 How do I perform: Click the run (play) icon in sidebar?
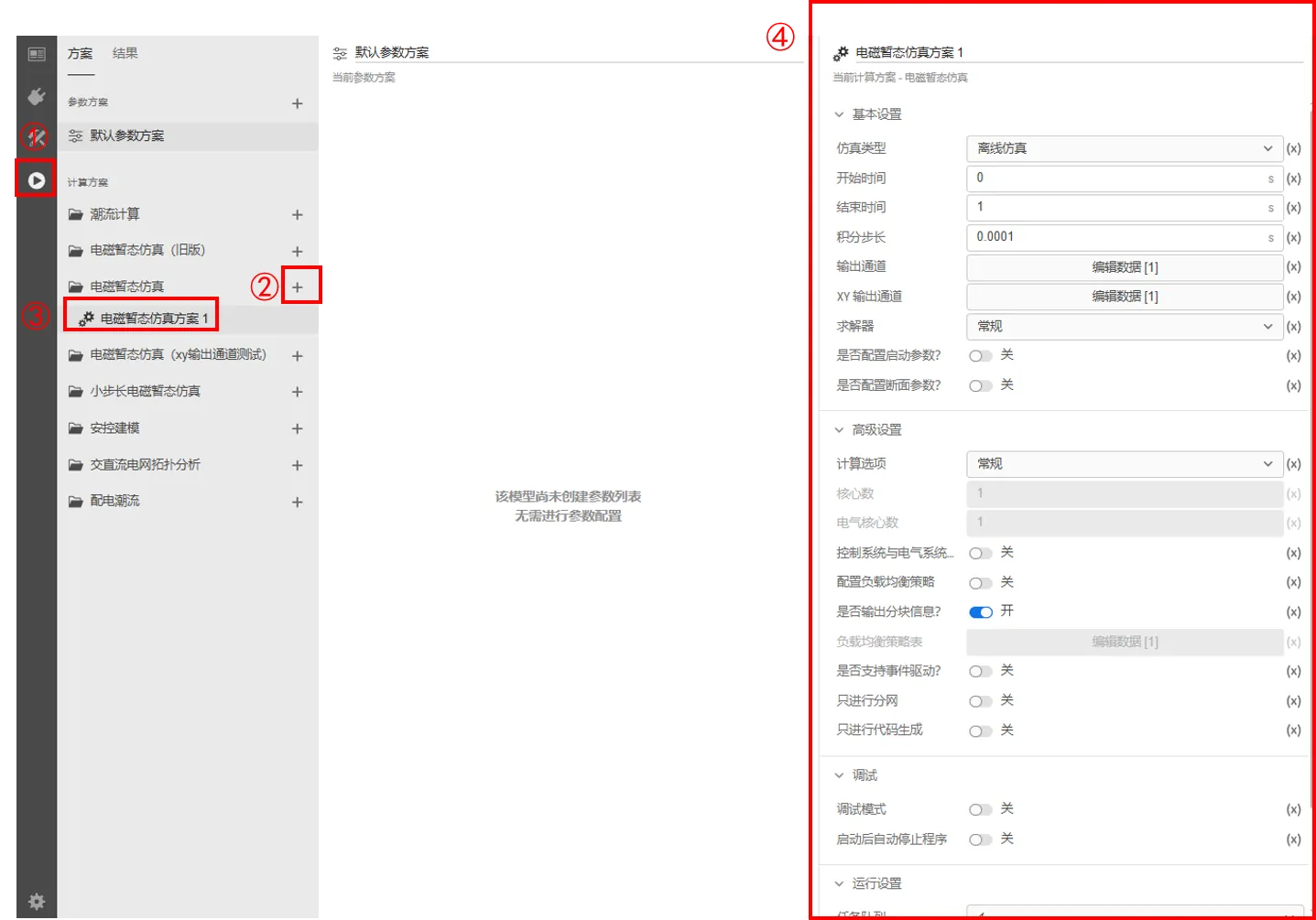point(36,180)
